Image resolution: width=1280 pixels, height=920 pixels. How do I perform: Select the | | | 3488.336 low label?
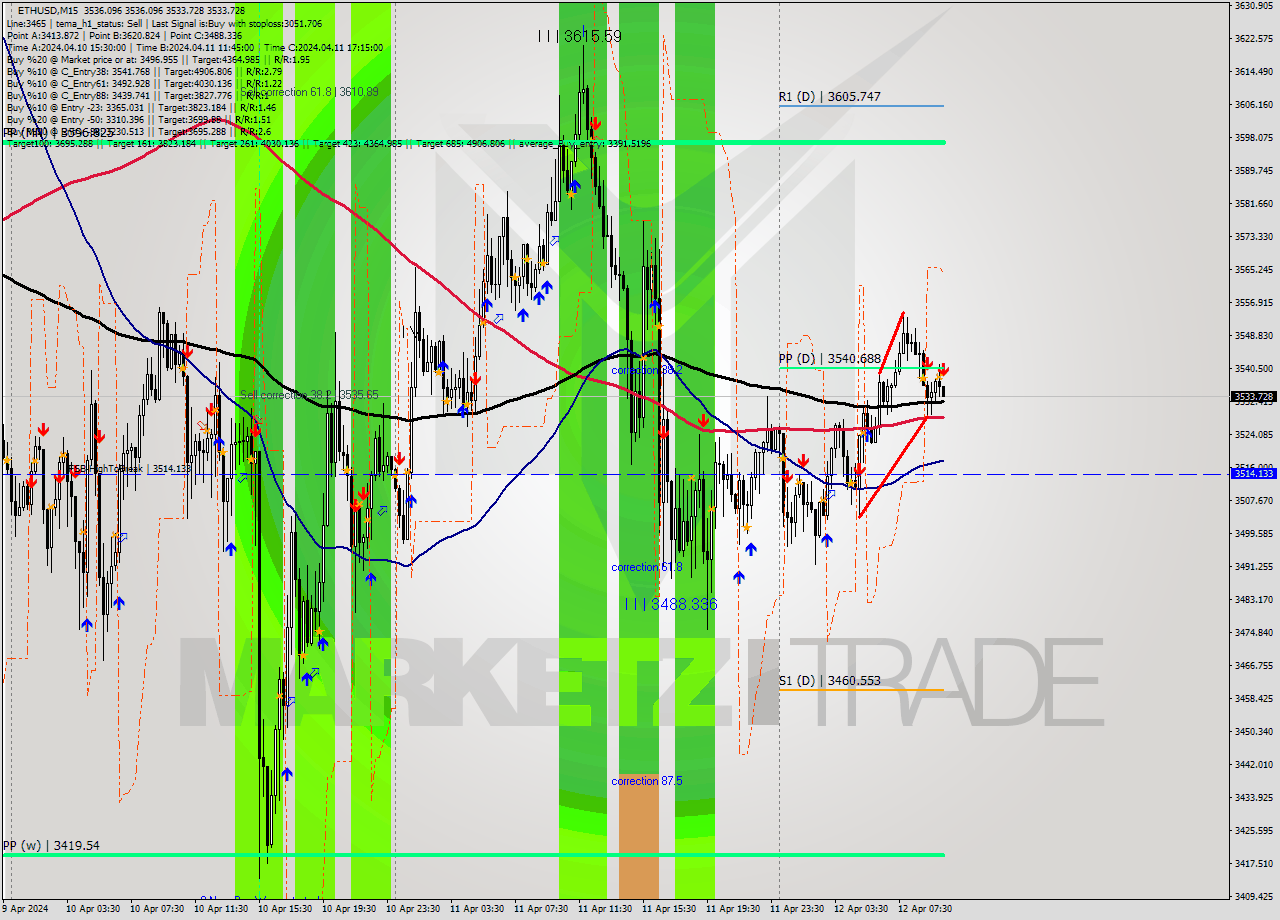point(671,604)
